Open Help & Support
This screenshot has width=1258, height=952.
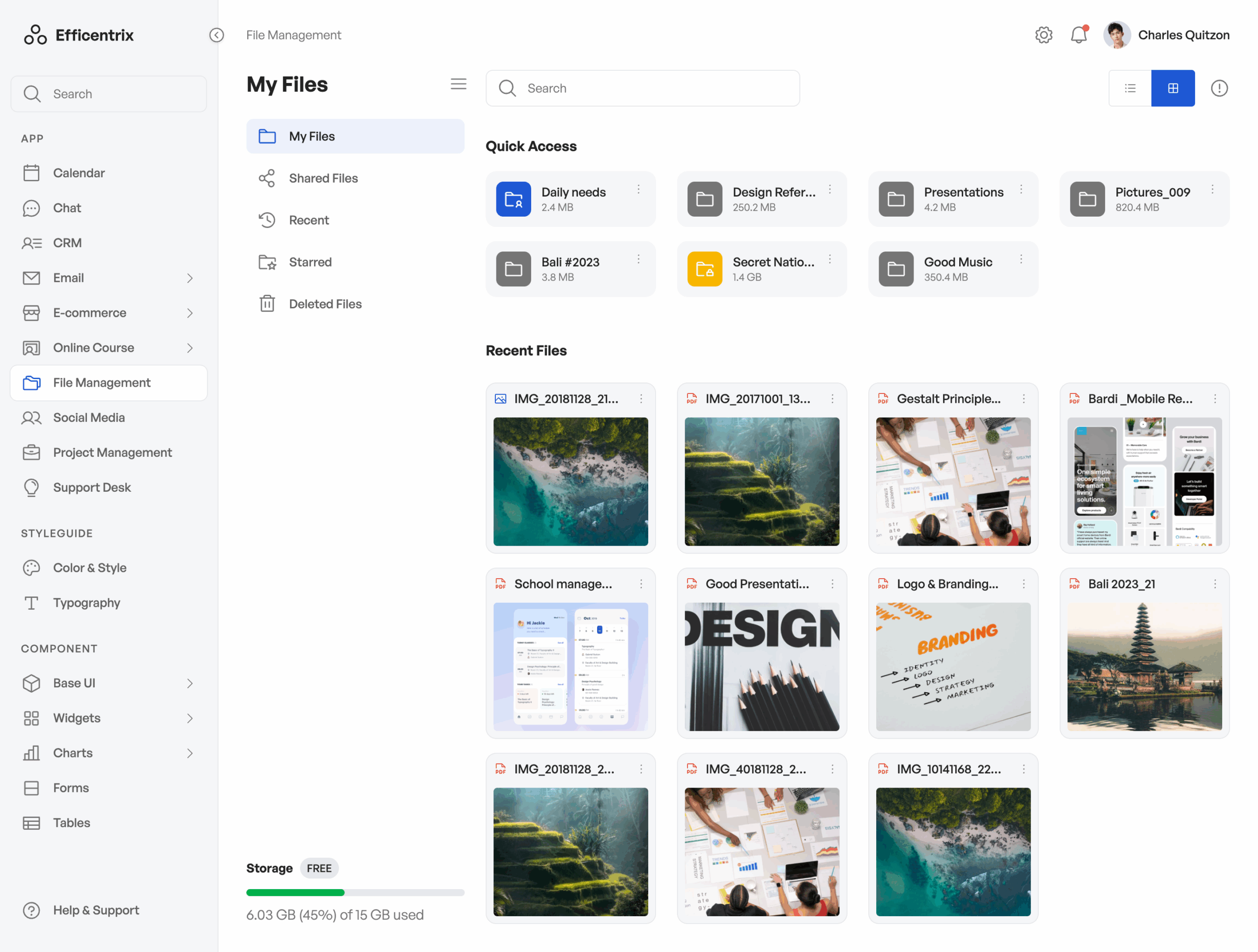95,910
